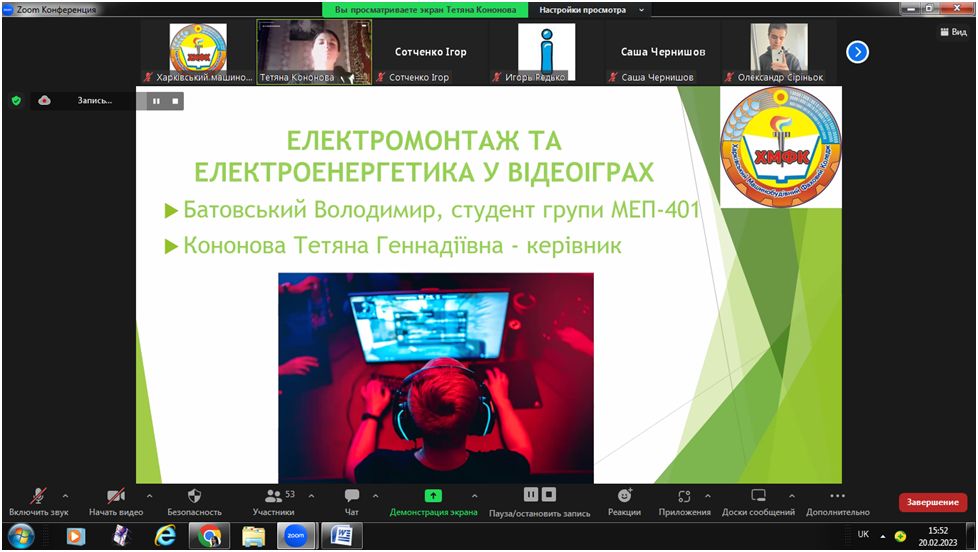Viewport: 978px width, 552px height.
Task: Turn on camera with Начать видео
Action: coord(116,502)
